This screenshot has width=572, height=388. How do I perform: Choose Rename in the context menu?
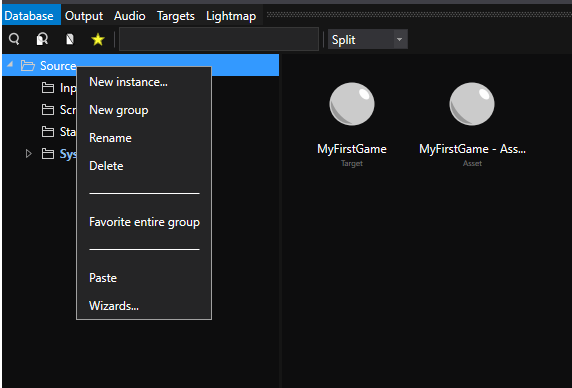point(111,138)
